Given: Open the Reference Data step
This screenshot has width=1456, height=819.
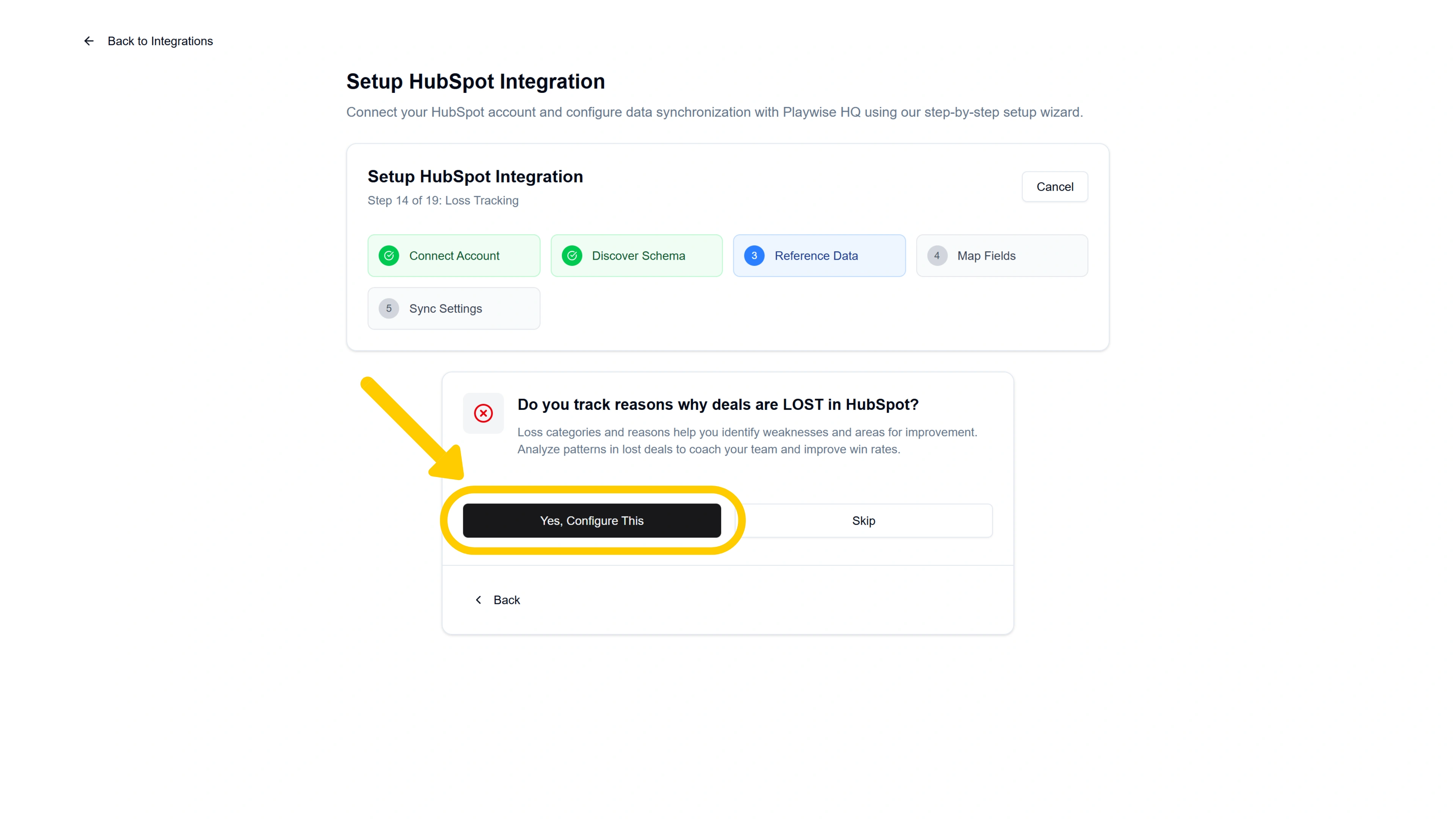Looking at the screenshot, I should point(819,256).
